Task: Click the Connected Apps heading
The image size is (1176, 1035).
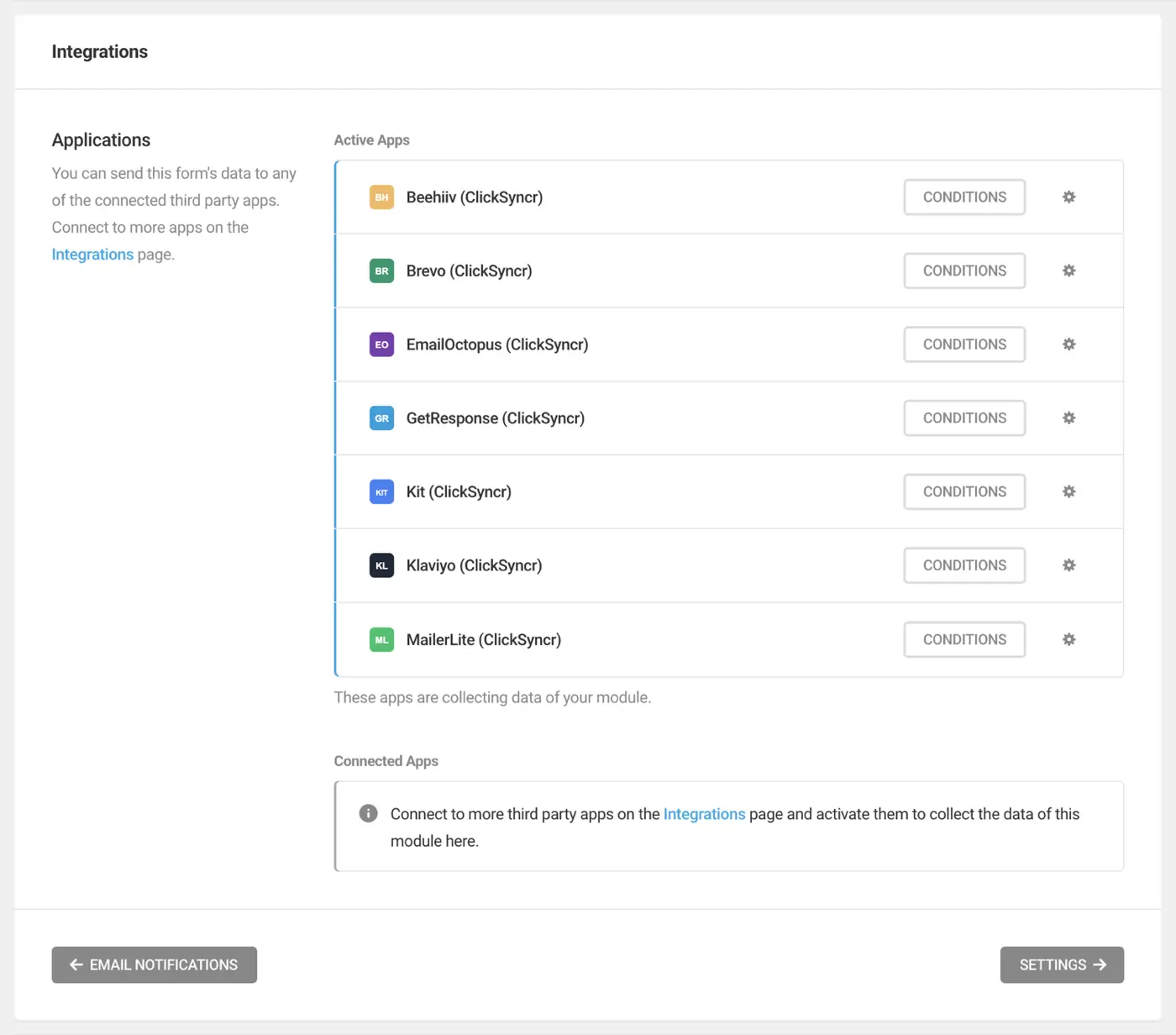Action: click(386, 761)
